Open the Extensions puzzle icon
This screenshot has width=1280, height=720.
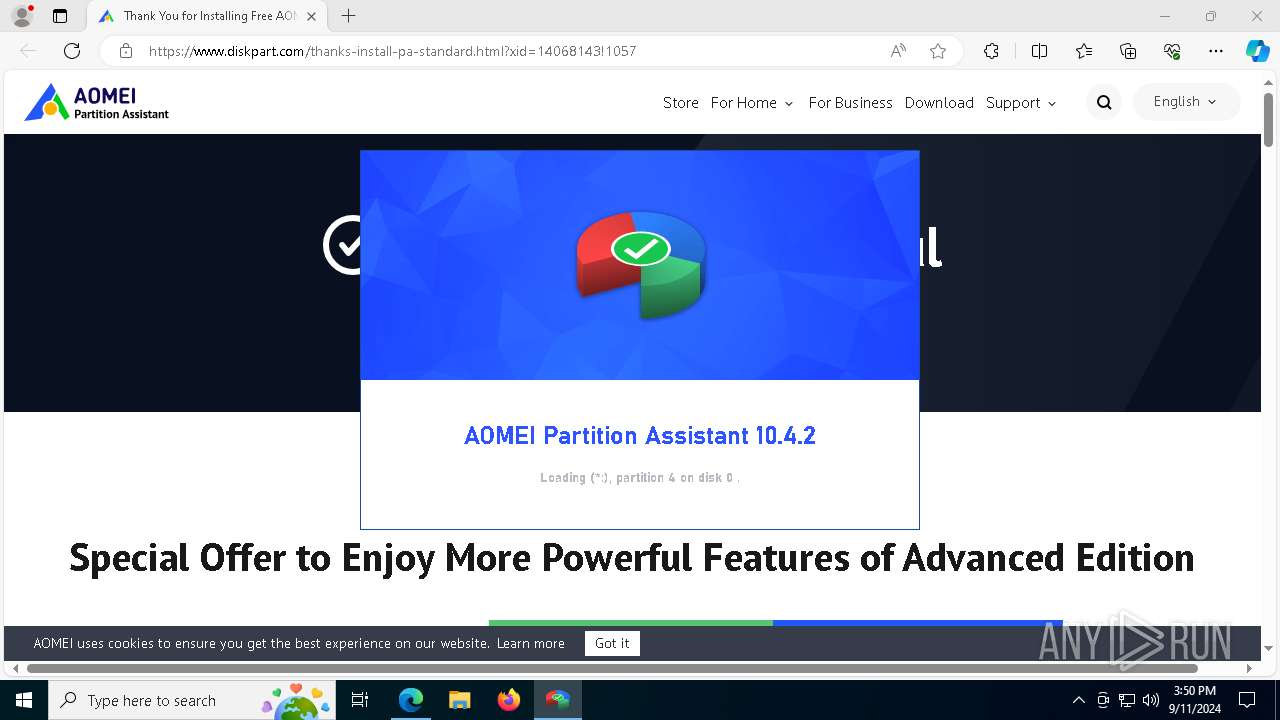pos(991,51)
